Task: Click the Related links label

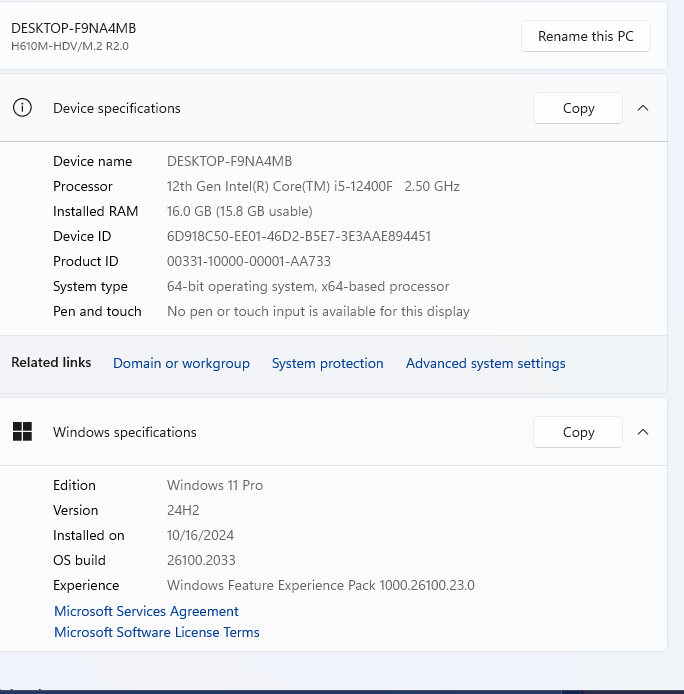Action: point(51,362)
